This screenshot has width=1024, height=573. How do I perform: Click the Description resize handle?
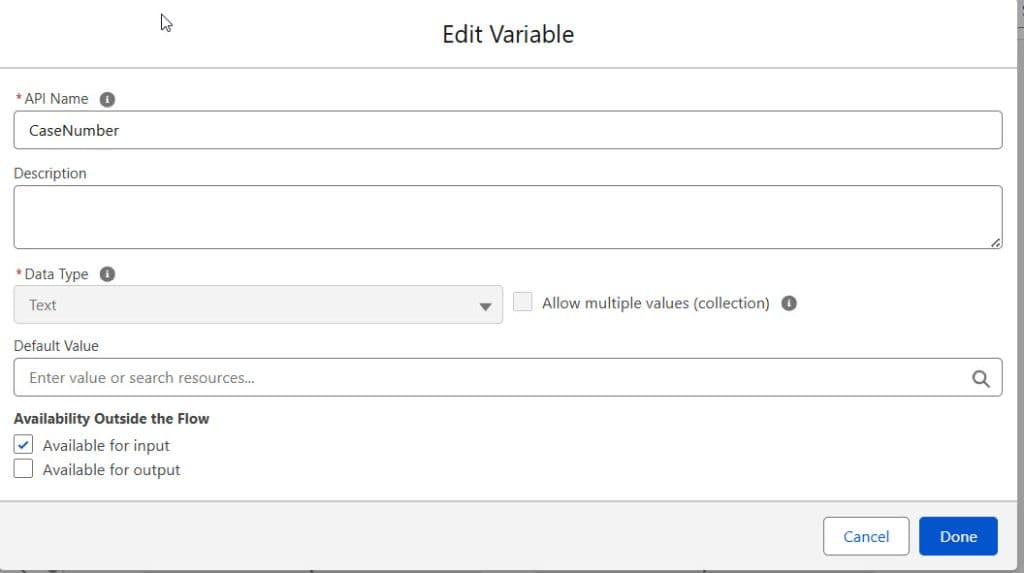coord(995,242)
